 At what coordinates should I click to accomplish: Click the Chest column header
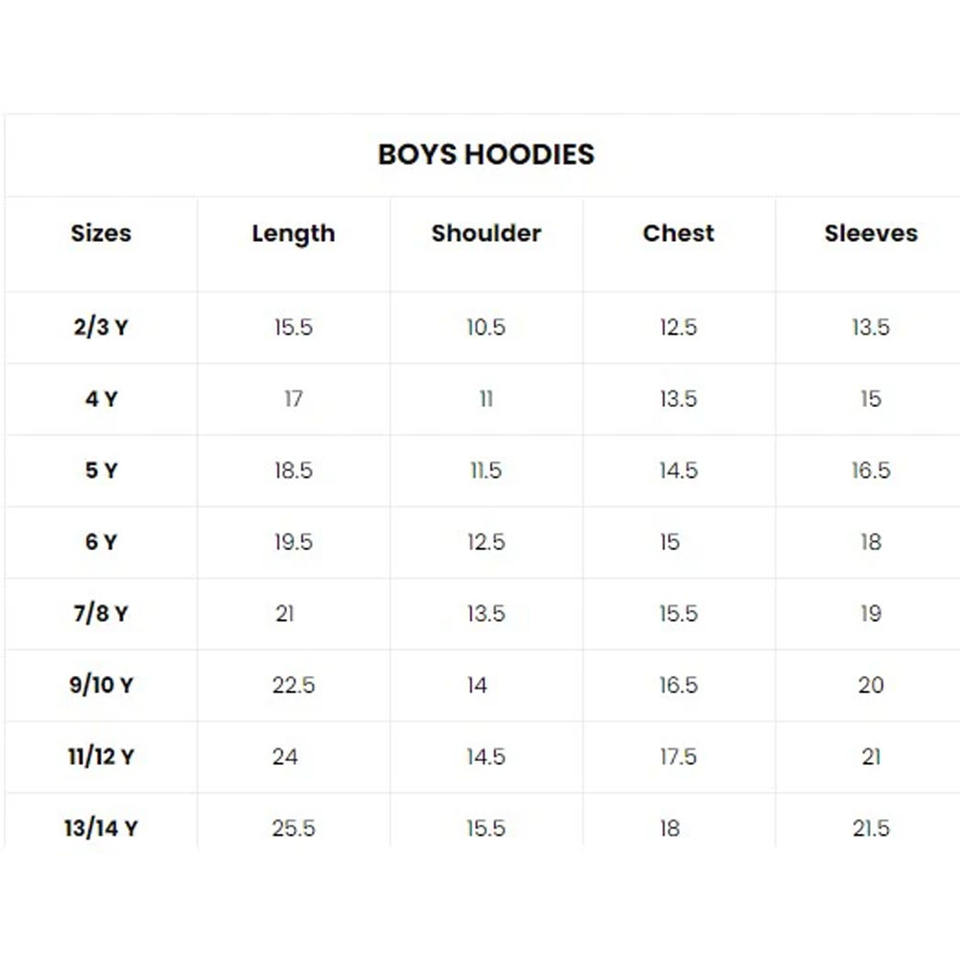[678, 233]
